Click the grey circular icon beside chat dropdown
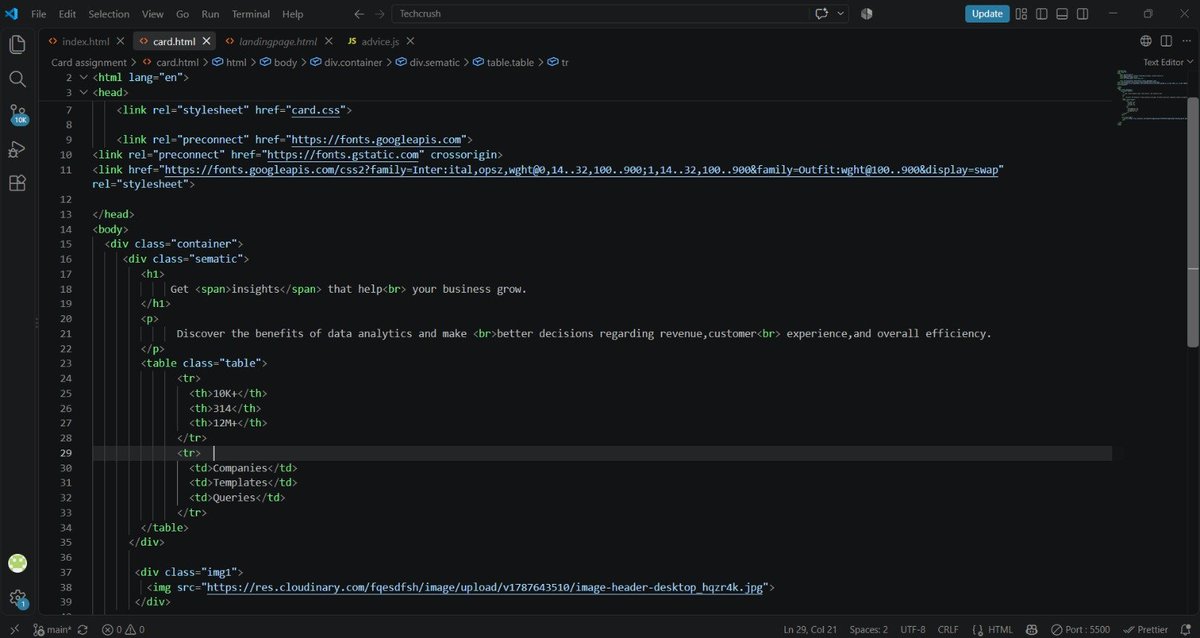1200x638 pixels. click(867, 14)
